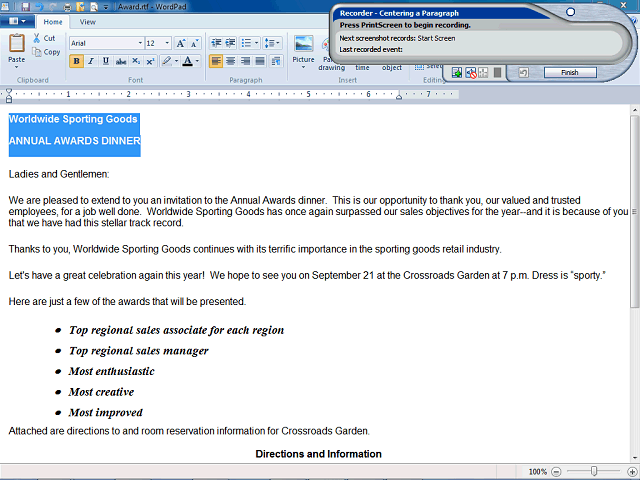Justify the selected paragraph
The height and width of the screenshot is (480, 640).
pos(260,61)
